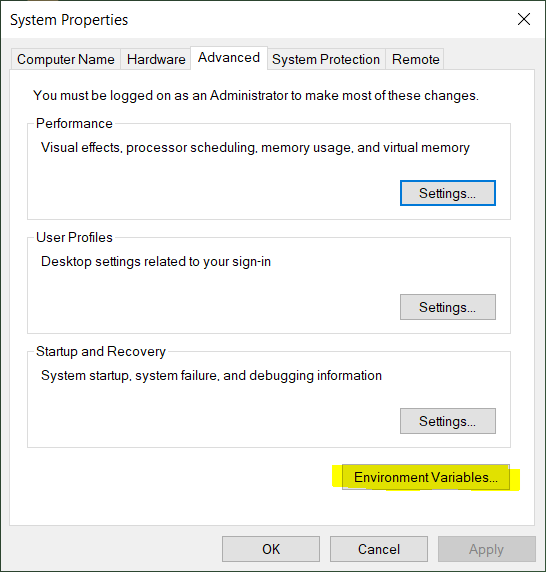Open Startup and Recovery Settings button
The width and height of the screenshot is (546, 572).
(x=448, y=421)
